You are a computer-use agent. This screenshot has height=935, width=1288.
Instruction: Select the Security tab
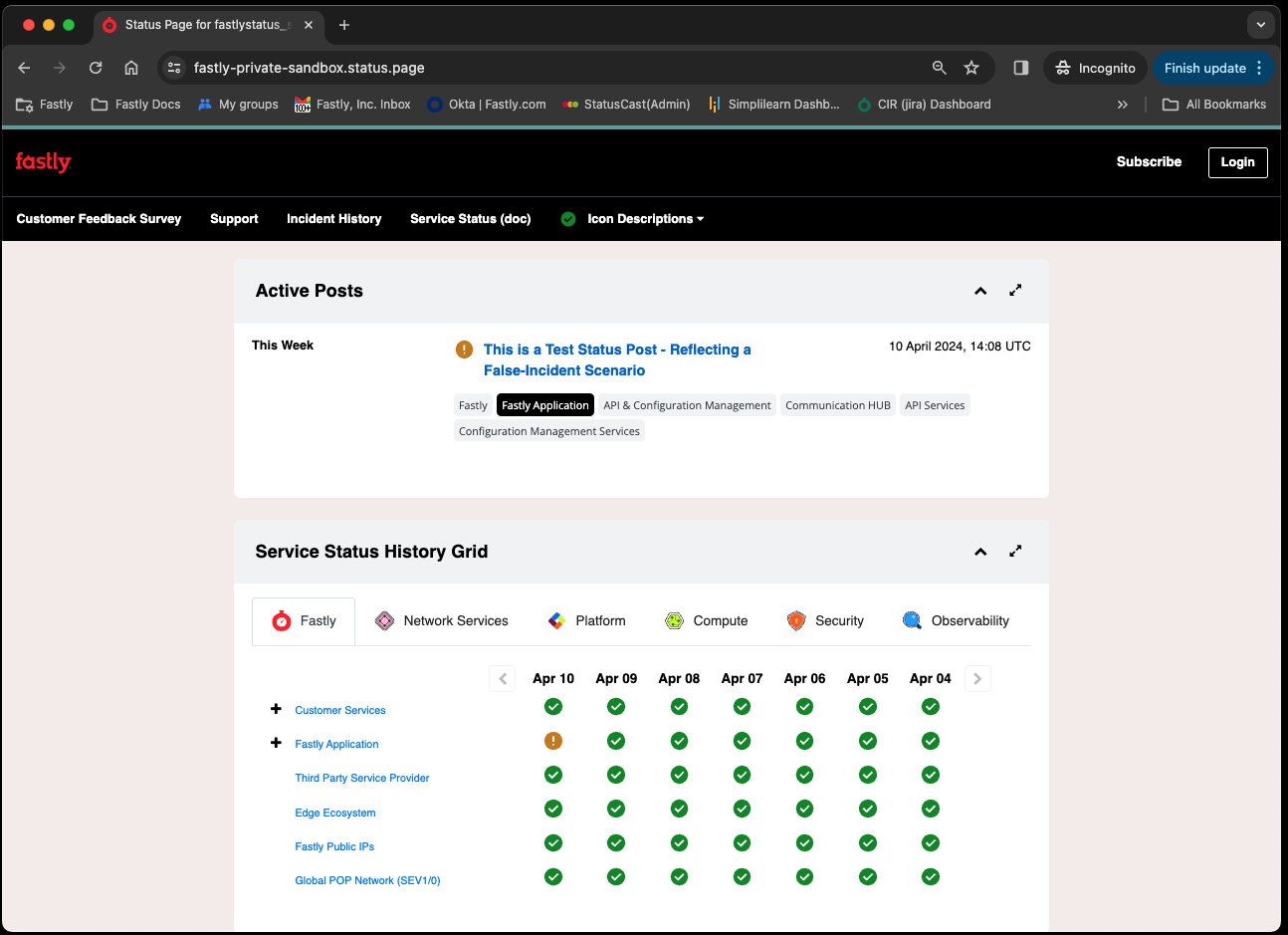825,621
